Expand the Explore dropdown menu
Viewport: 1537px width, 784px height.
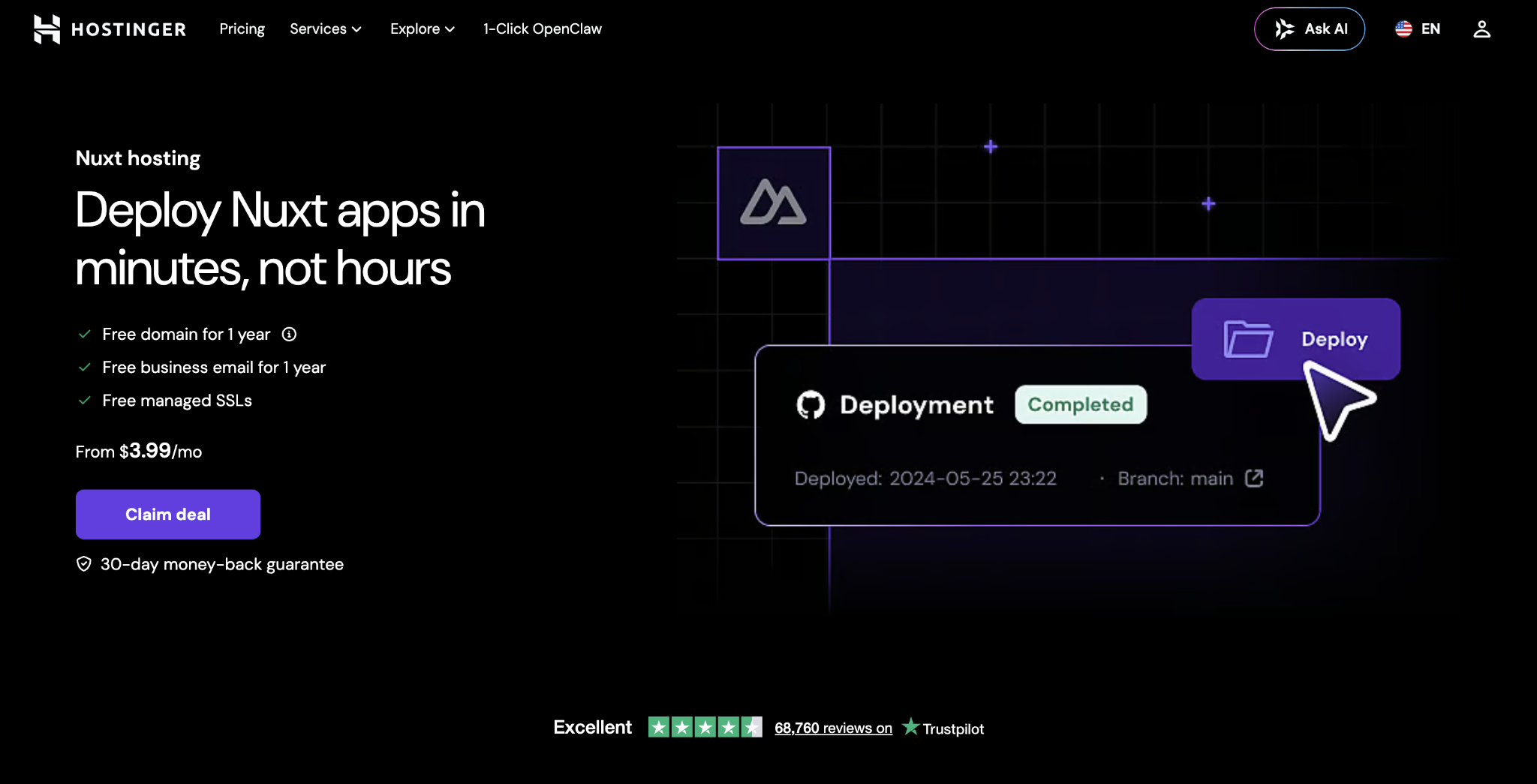423,29
